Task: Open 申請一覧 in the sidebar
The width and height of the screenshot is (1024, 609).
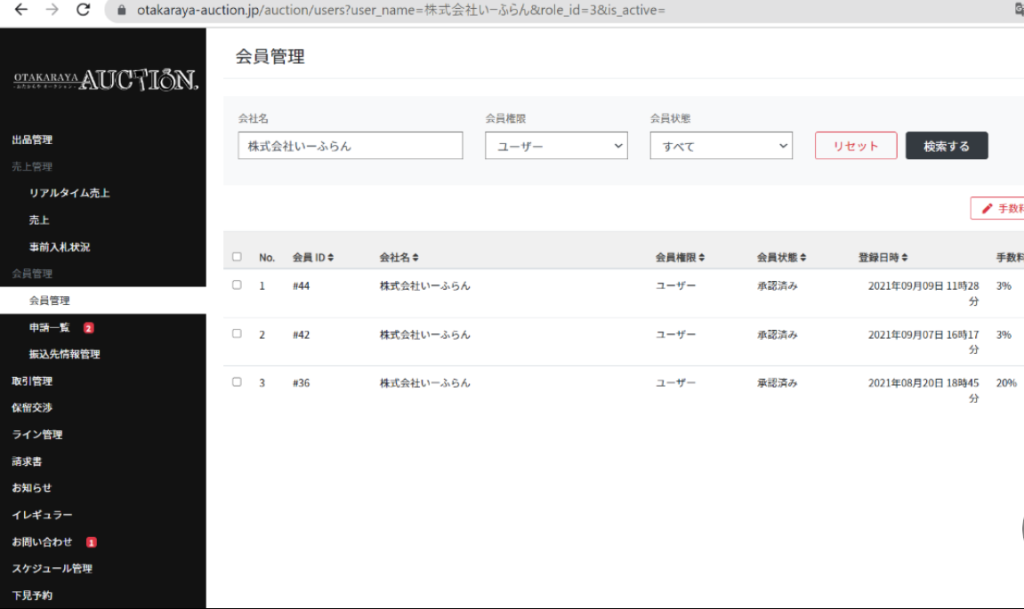Action: click(50, 327)
